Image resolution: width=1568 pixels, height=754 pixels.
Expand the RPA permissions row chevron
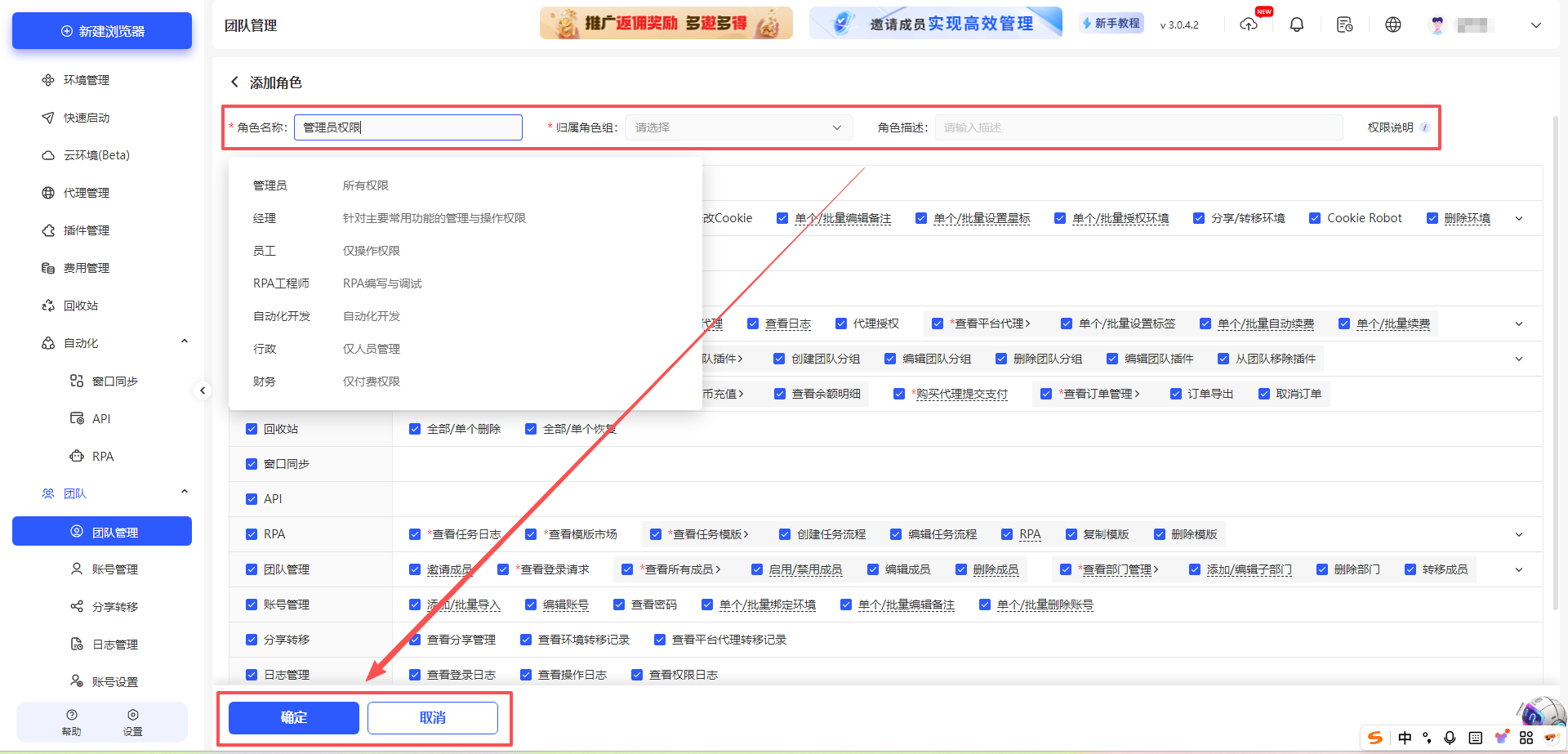click(x=1519, y=534)
